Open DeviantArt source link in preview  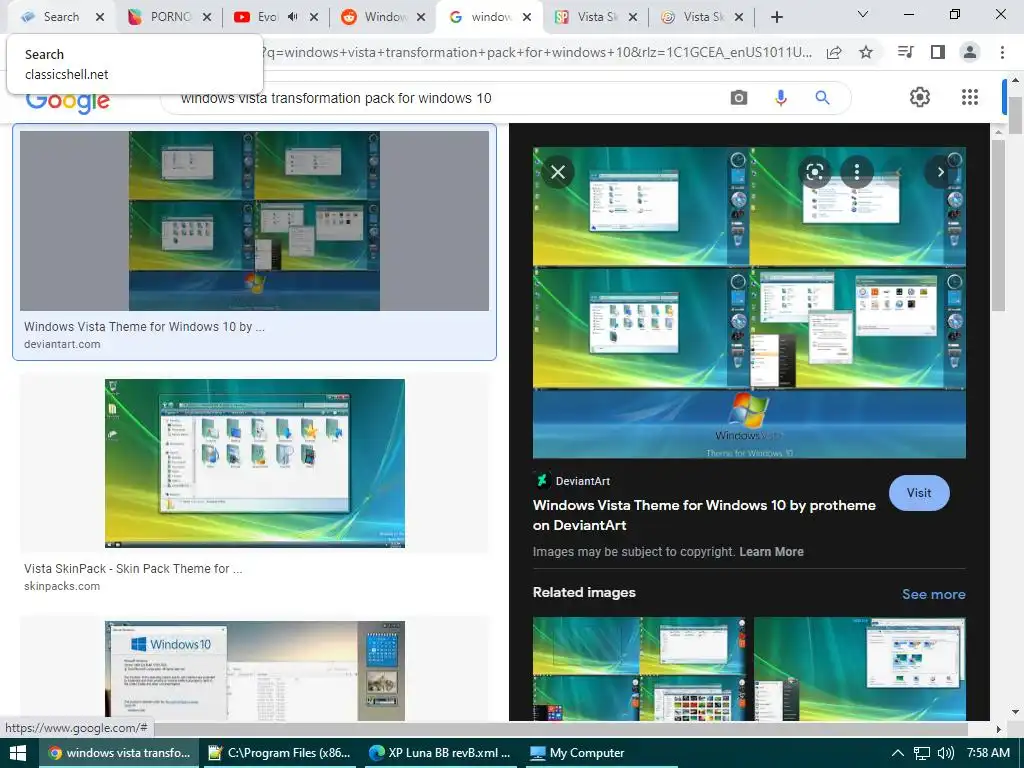[571, 481]
